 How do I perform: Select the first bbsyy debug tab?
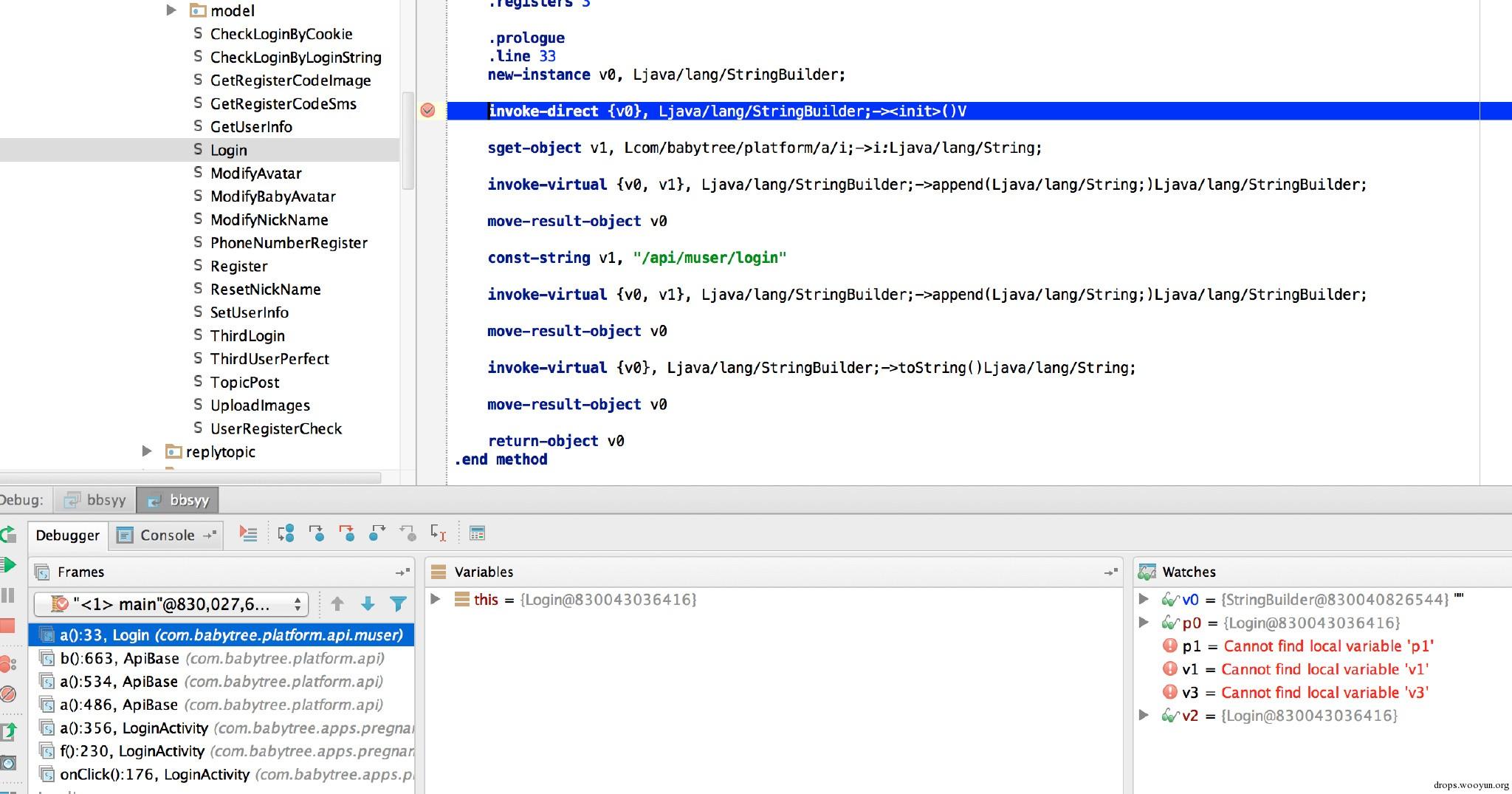(x=96, y=500)
